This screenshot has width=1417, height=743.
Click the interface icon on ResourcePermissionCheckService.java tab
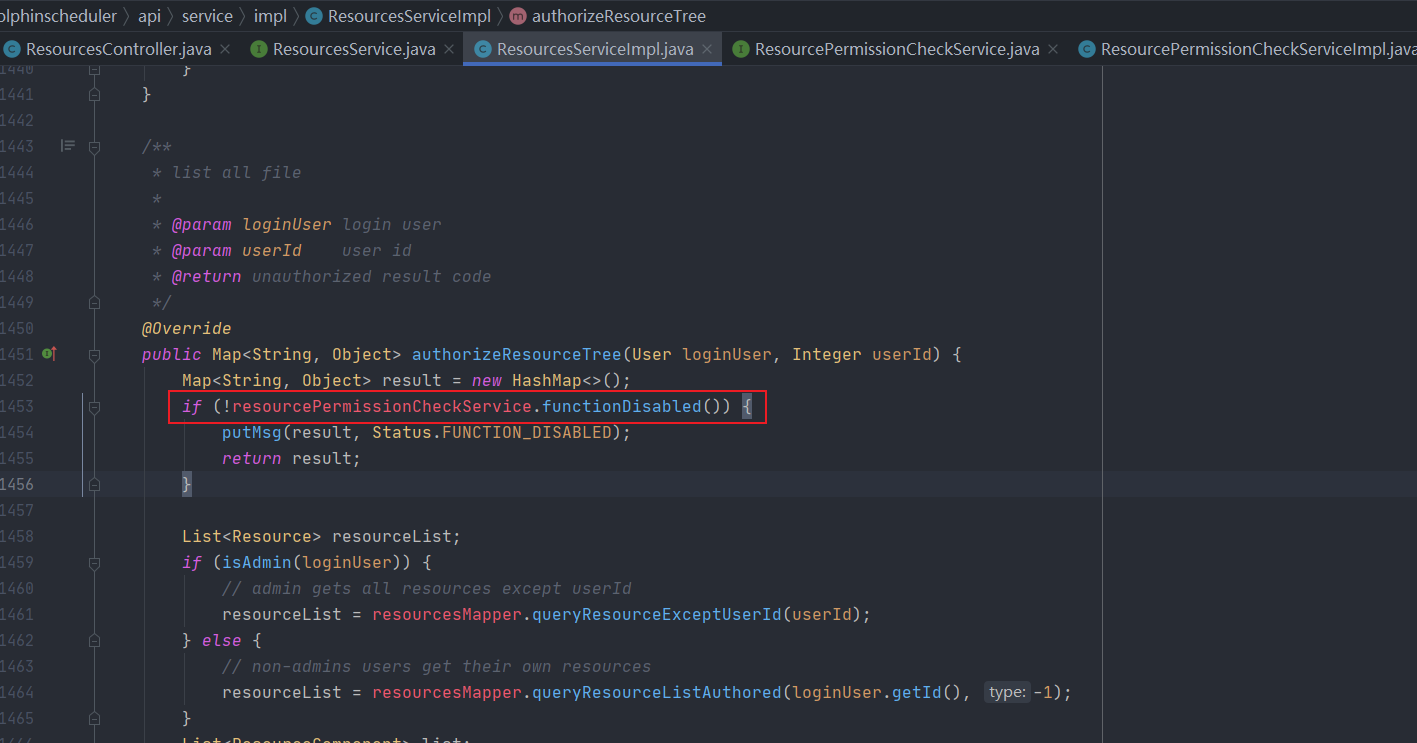pyautogui.click(x=740, y=48)
